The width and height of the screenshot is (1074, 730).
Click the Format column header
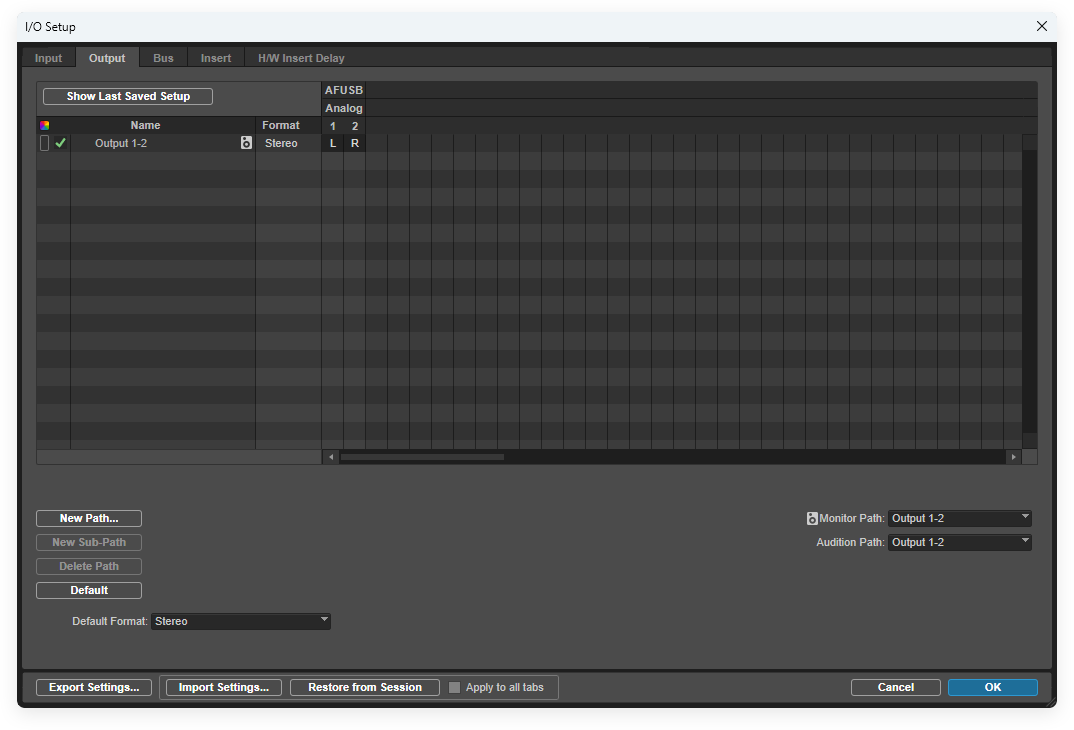coord(281,125)
